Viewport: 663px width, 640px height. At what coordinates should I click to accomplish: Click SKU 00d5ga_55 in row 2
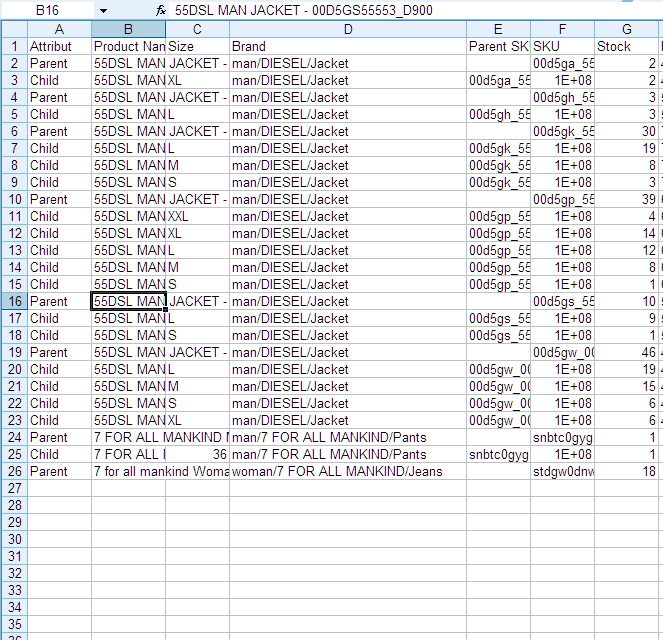(x=562, y=63)
